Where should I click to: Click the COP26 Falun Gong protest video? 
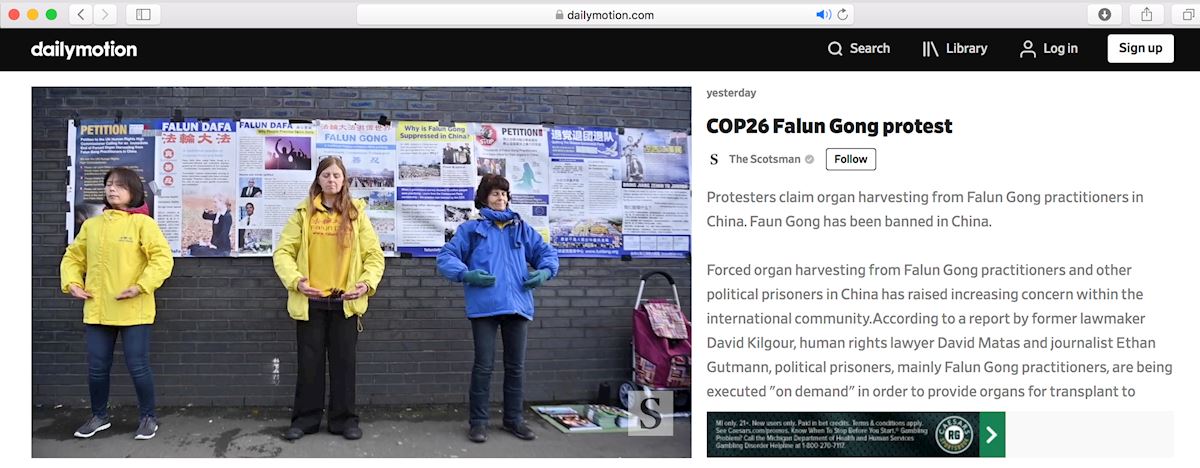pyautogui.click(x=361, y=272)
